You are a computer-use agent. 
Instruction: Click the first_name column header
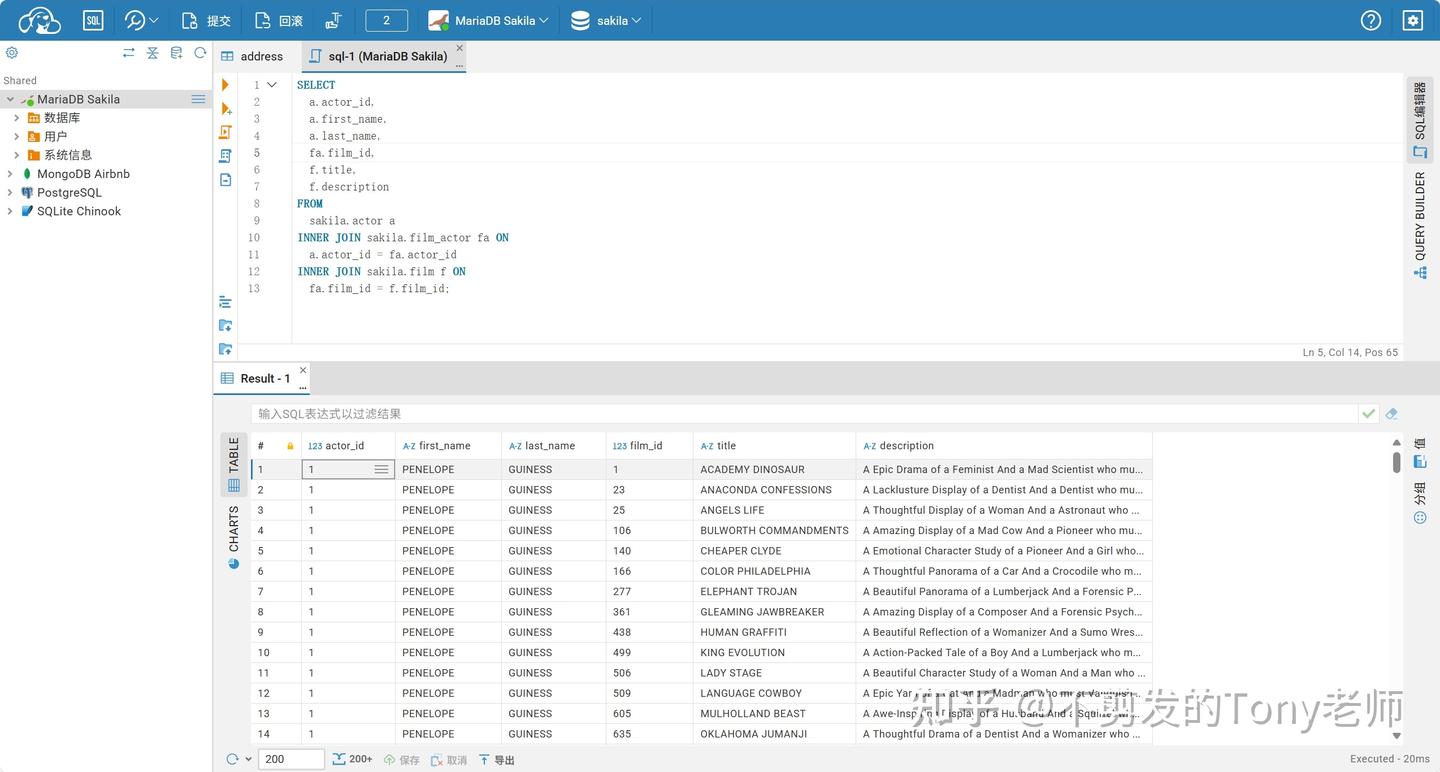coord(448,446)
